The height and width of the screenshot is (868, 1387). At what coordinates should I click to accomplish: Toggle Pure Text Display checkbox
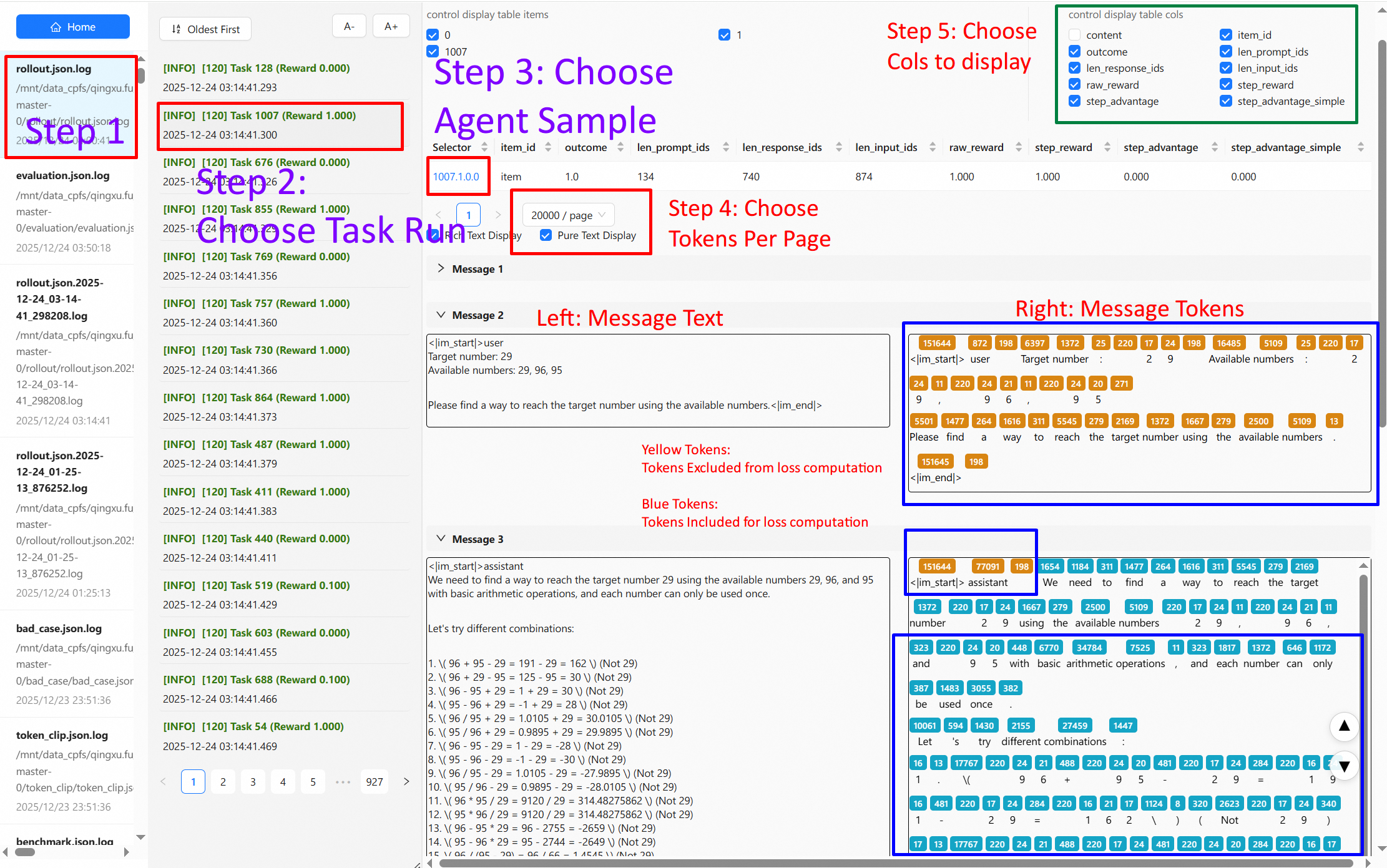click(x=546, y=235)
